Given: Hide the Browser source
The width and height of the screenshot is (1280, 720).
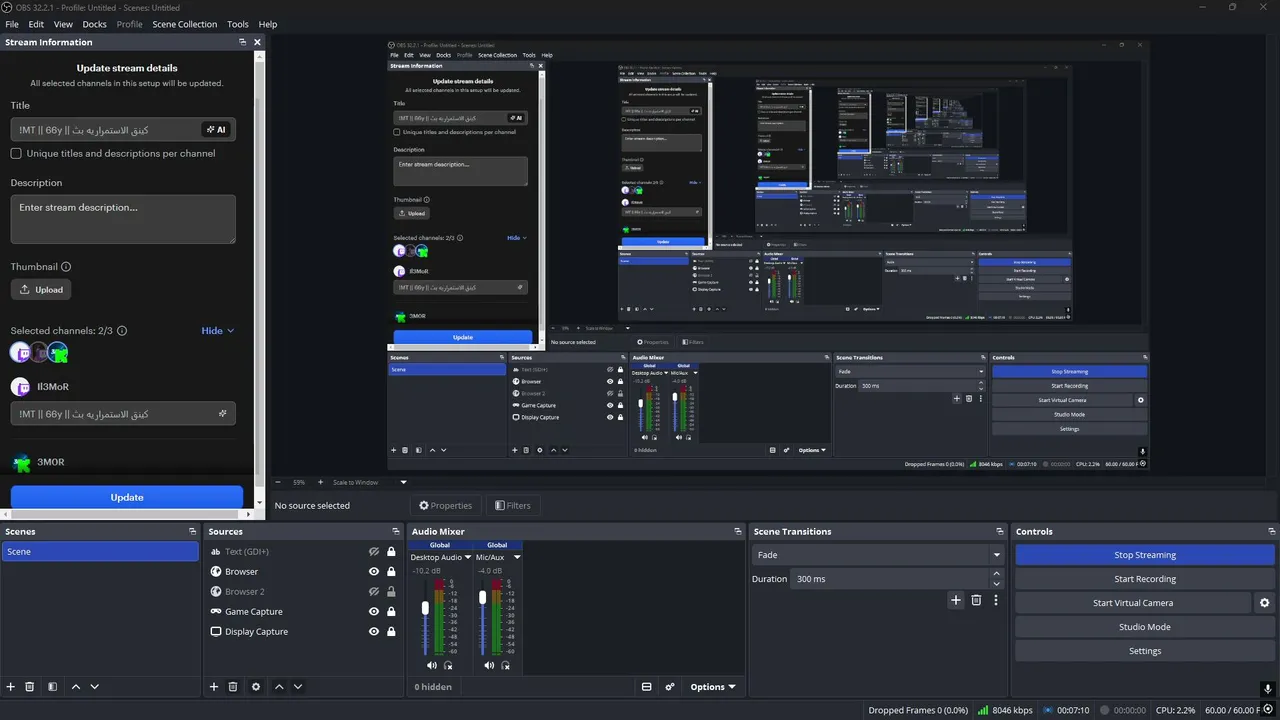Looking at the screenshot, I should point(374,571).
